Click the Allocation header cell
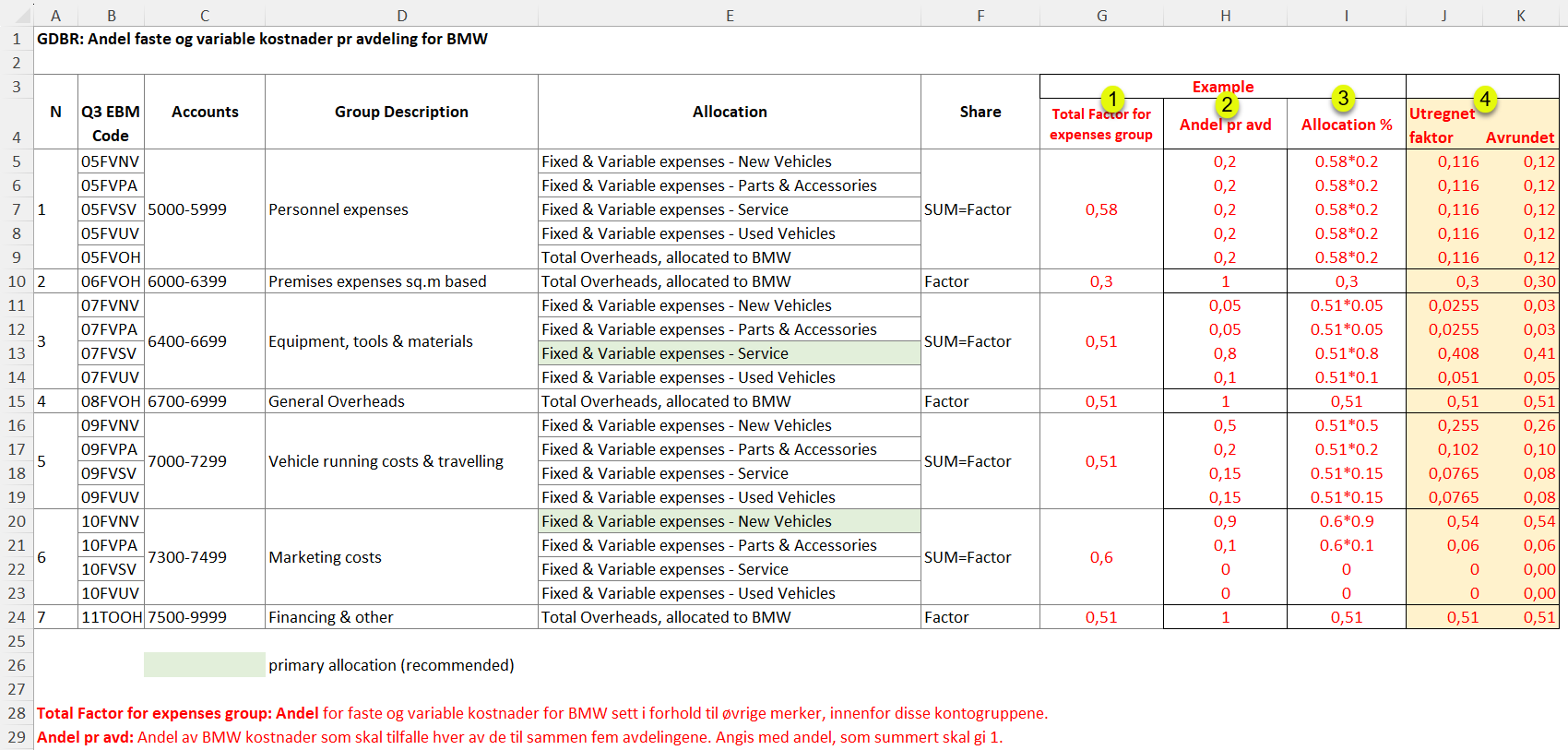This screenshot has height=750, width=1568. point(730,112)
